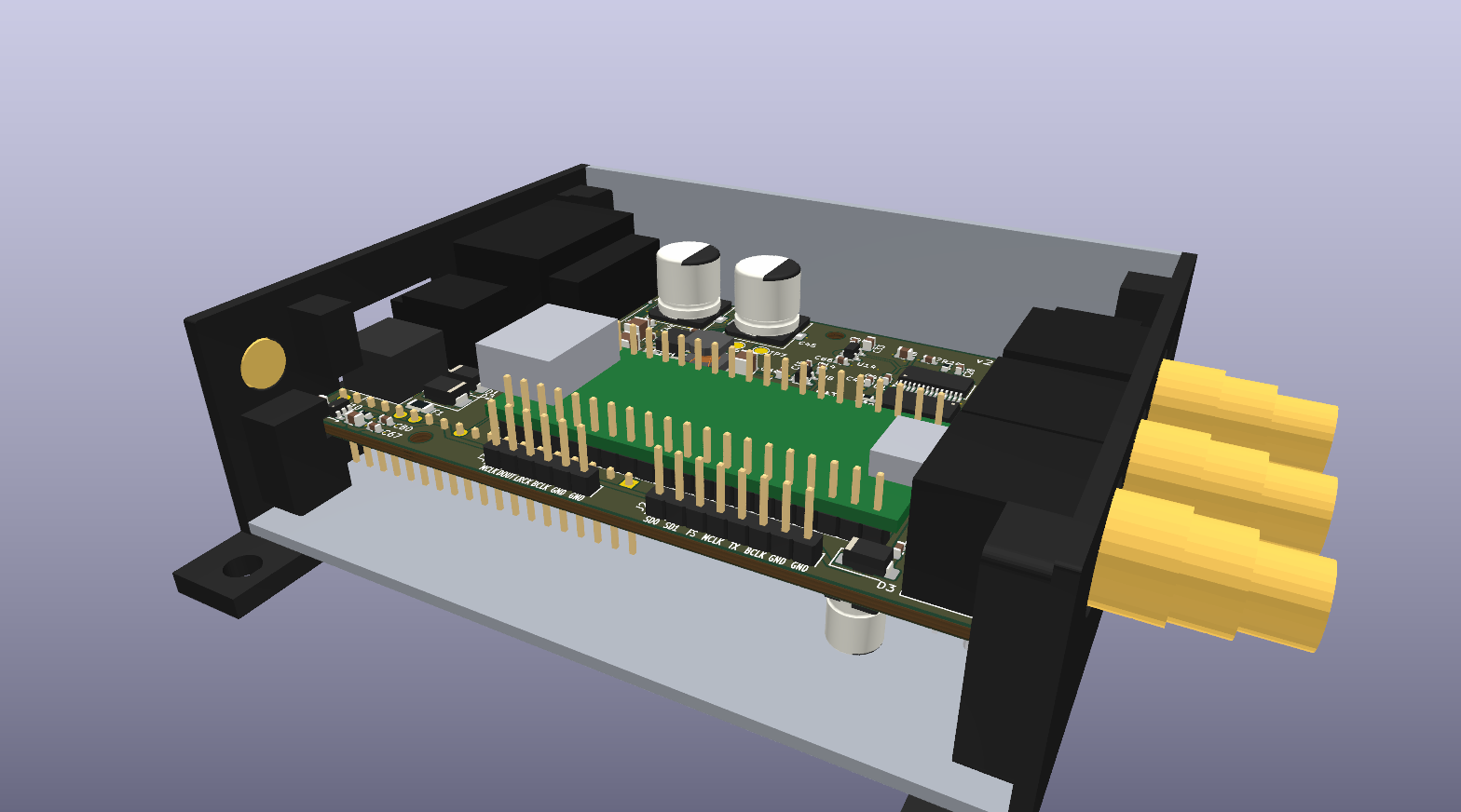Viewport: 1461px width, 812px height.
Task: Click the TX pin label
Action: click(x=734, y=547)
